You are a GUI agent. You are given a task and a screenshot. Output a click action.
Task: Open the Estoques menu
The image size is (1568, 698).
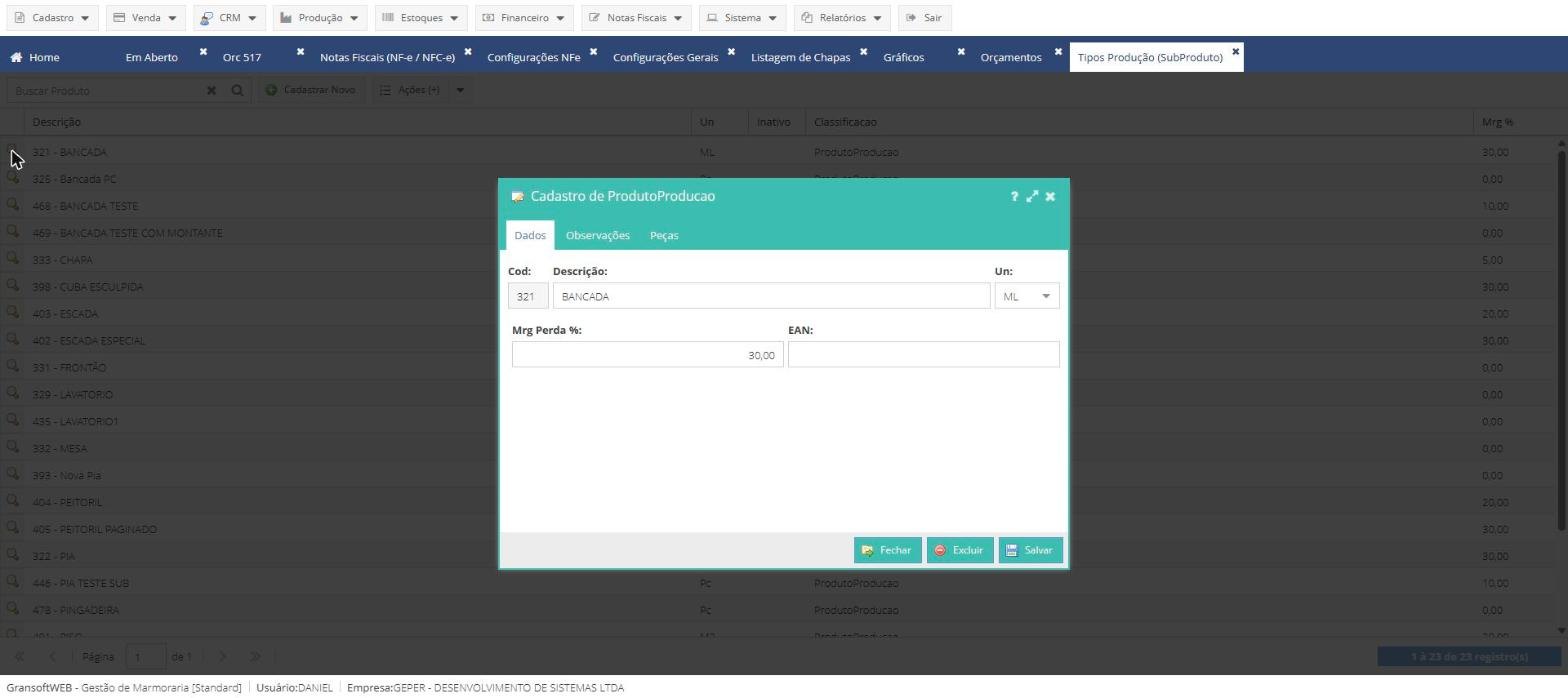coord(421,18)
